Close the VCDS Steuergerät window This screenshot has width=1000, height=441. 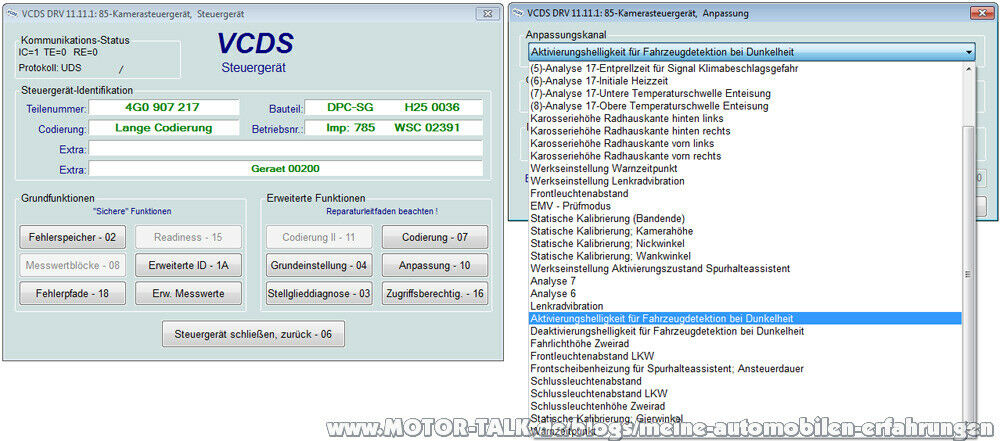(x=486, y=14)
